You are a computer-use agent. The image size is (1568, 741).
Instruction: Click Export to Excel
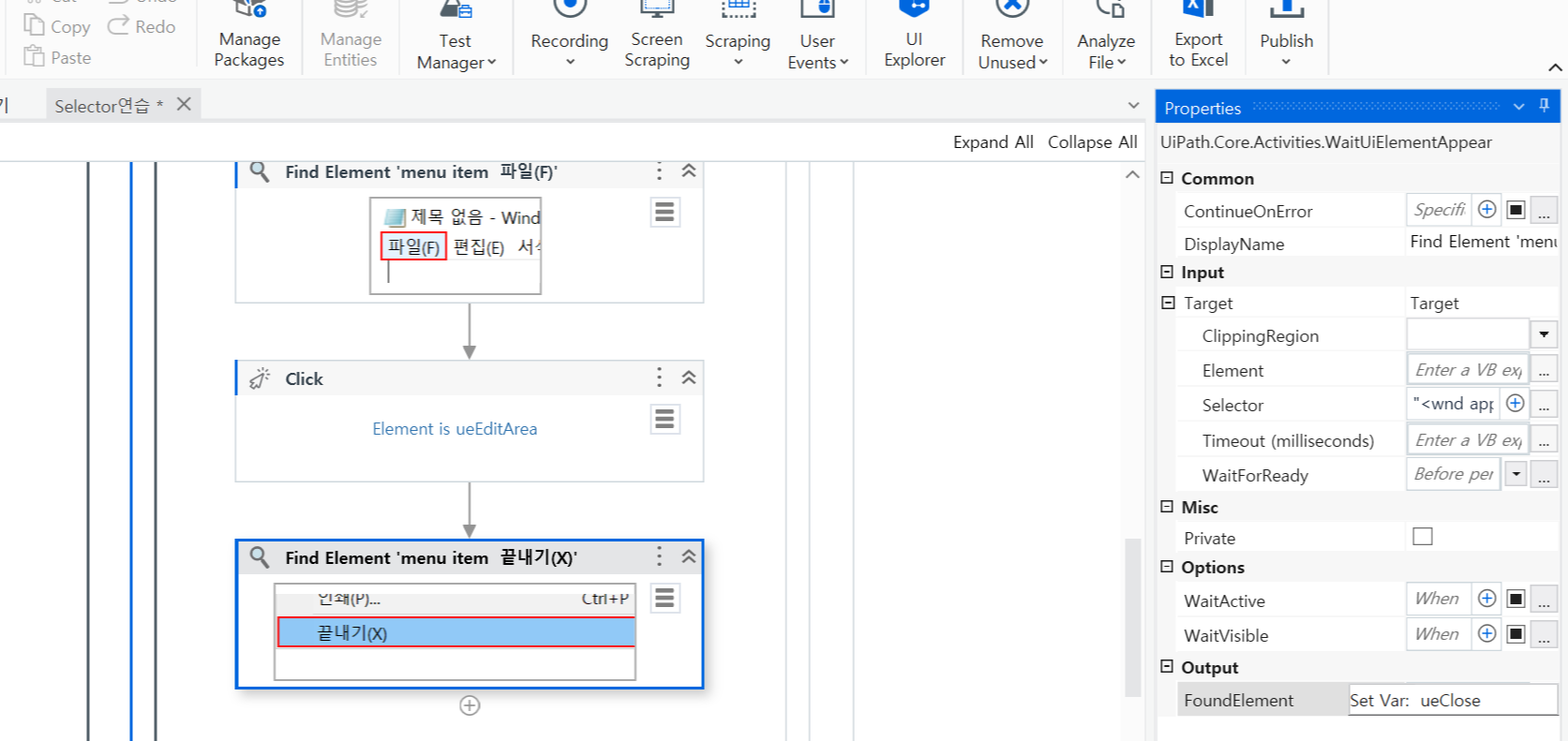coord(1198,36)
